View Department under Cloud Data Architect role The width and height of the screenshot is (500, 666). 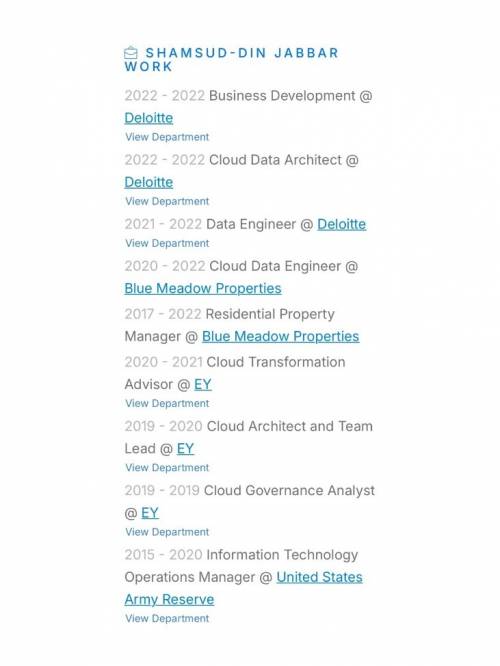click(x=167, y=201)
